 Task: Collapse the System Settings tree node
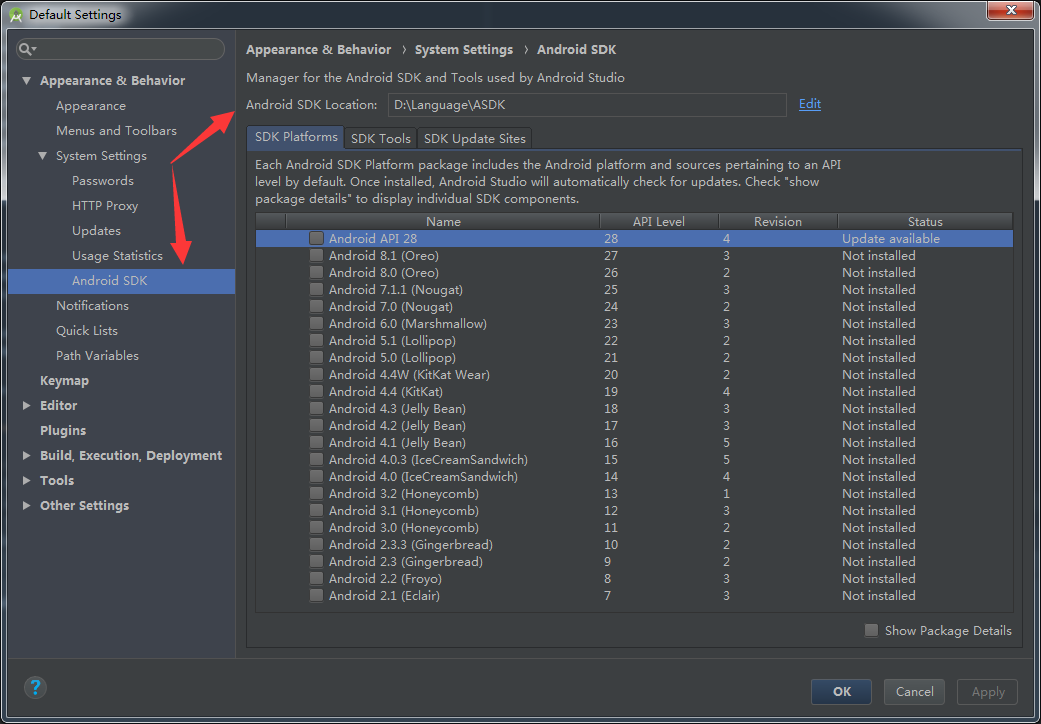[x=43, y=156]
